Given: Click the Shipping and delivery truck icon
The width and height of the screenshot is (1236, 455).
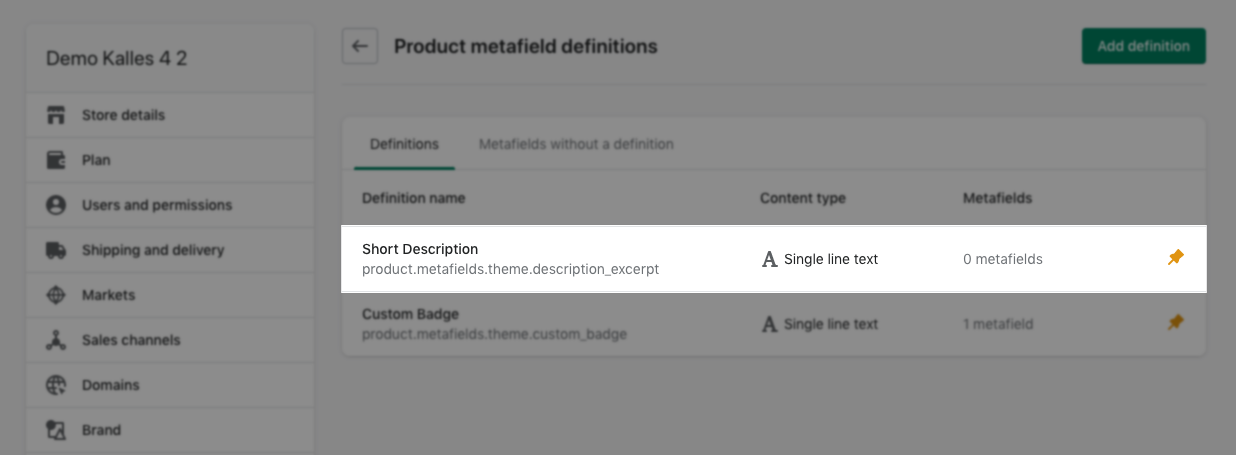Looking at the screenshot, I should pos(56,250).
